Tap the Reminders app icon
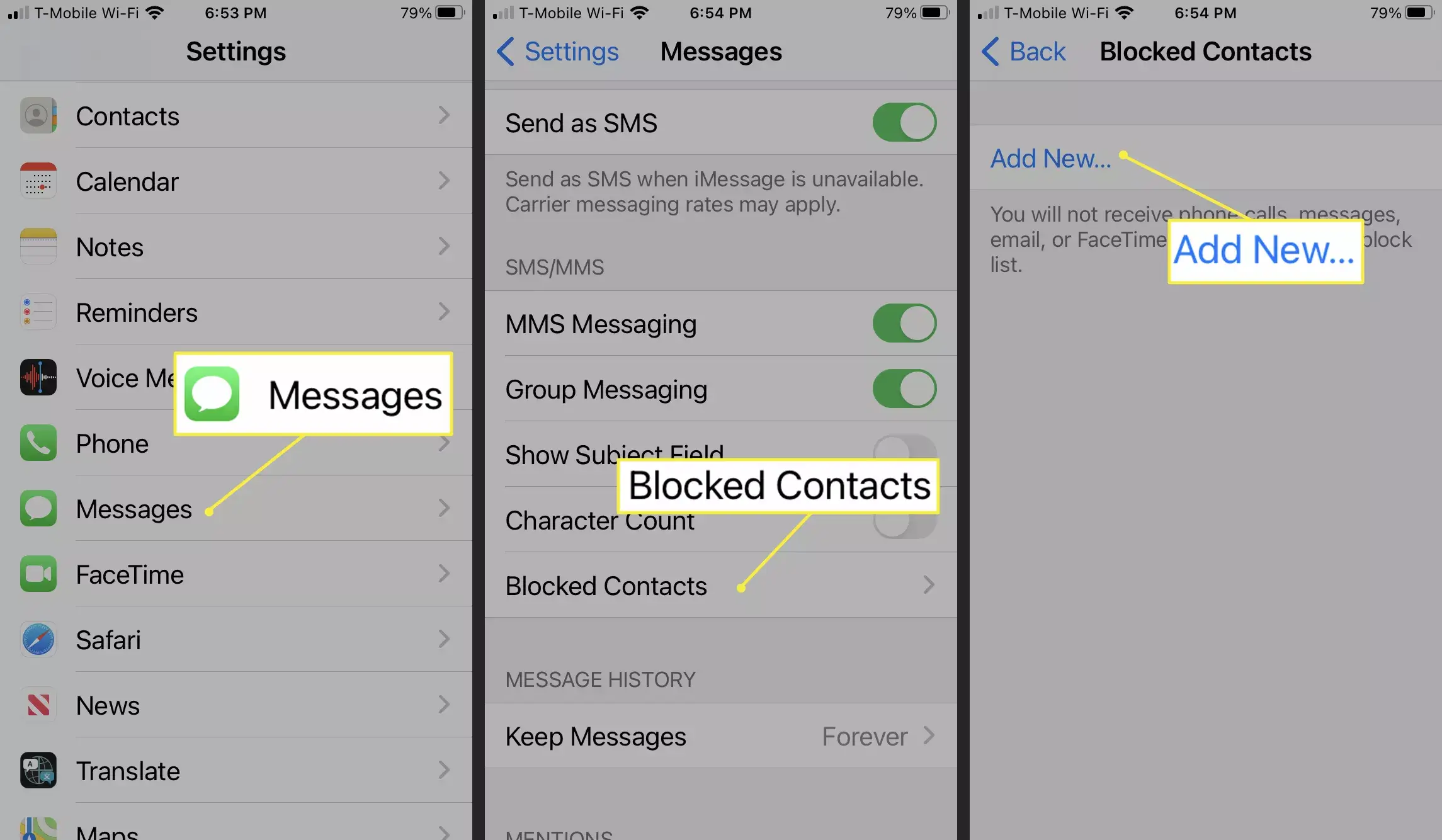This screenshot has width=1442, height=840. coord(37,311)
